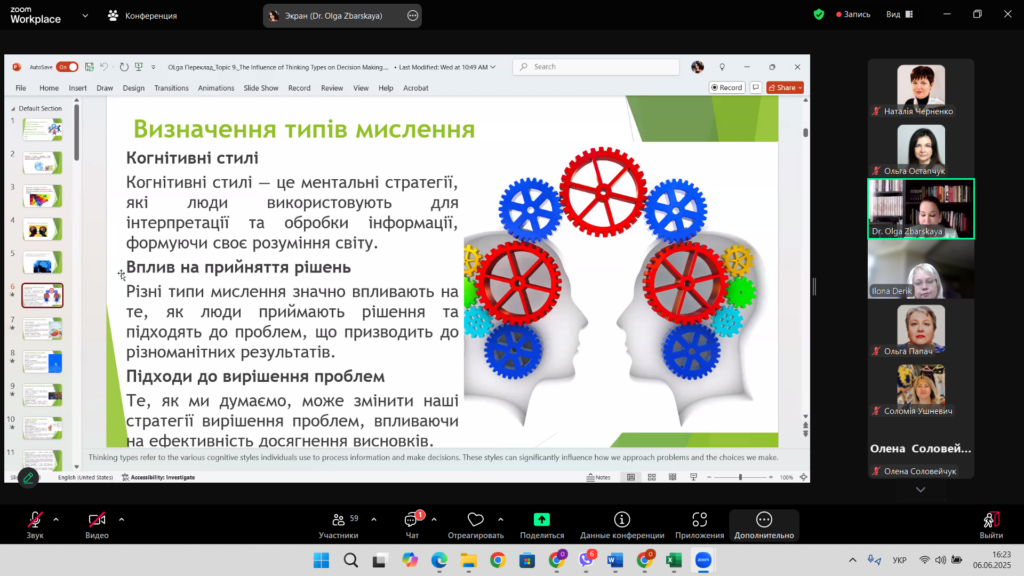Click the Record button in PowerPoint ribbon
The image size is (1024, 576).
click(x=727, y=88)
